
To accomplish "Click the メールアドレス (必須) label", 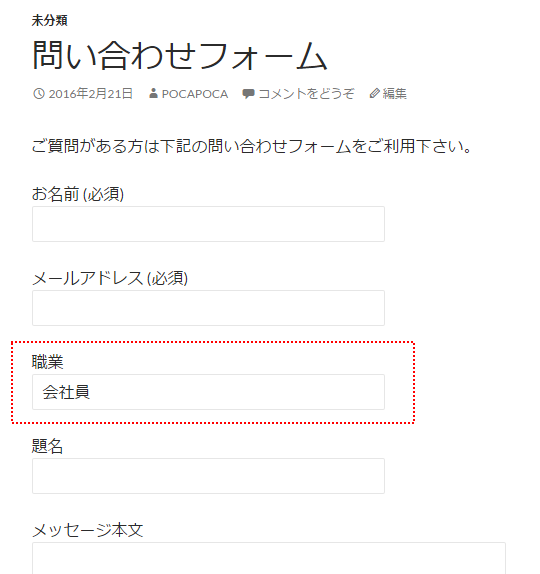I will (110, 278).
